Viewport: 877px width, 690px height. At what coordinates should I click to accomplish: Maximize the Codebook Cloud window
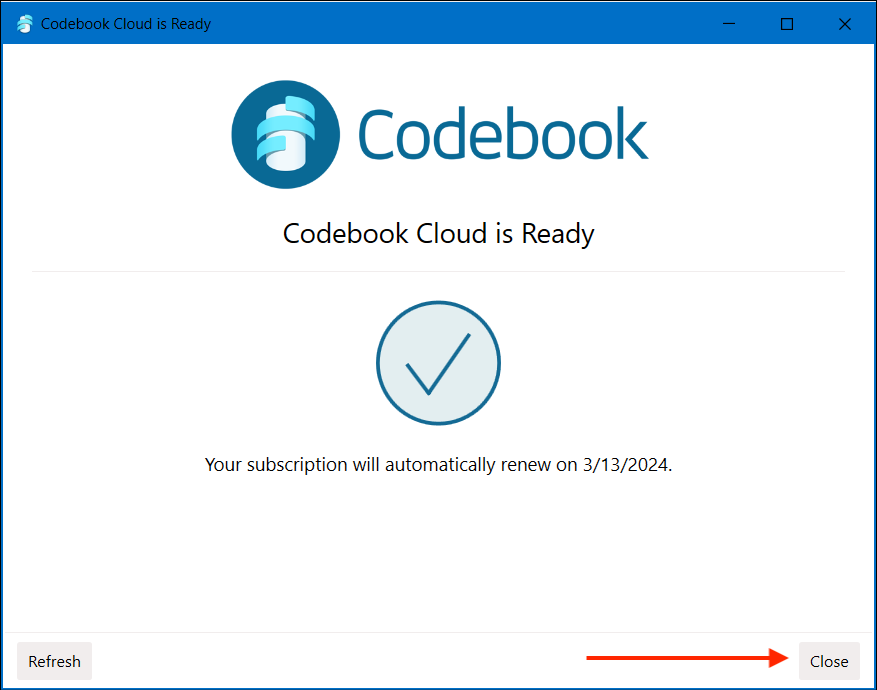coord(787,23)
